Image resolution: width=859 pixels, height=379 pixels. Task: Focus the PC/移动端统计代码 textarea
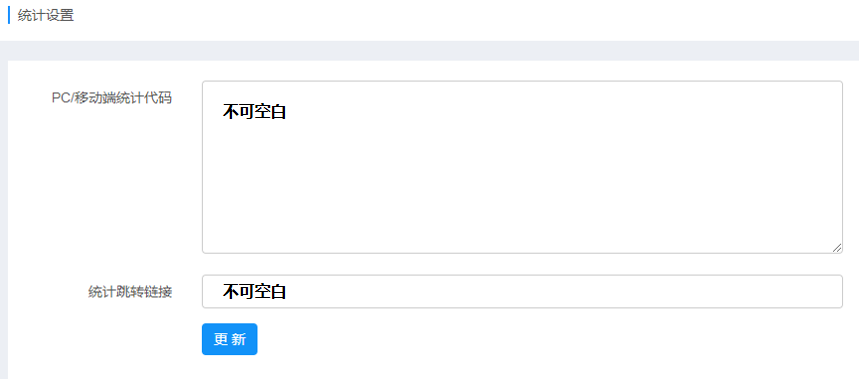click(522, 167)
